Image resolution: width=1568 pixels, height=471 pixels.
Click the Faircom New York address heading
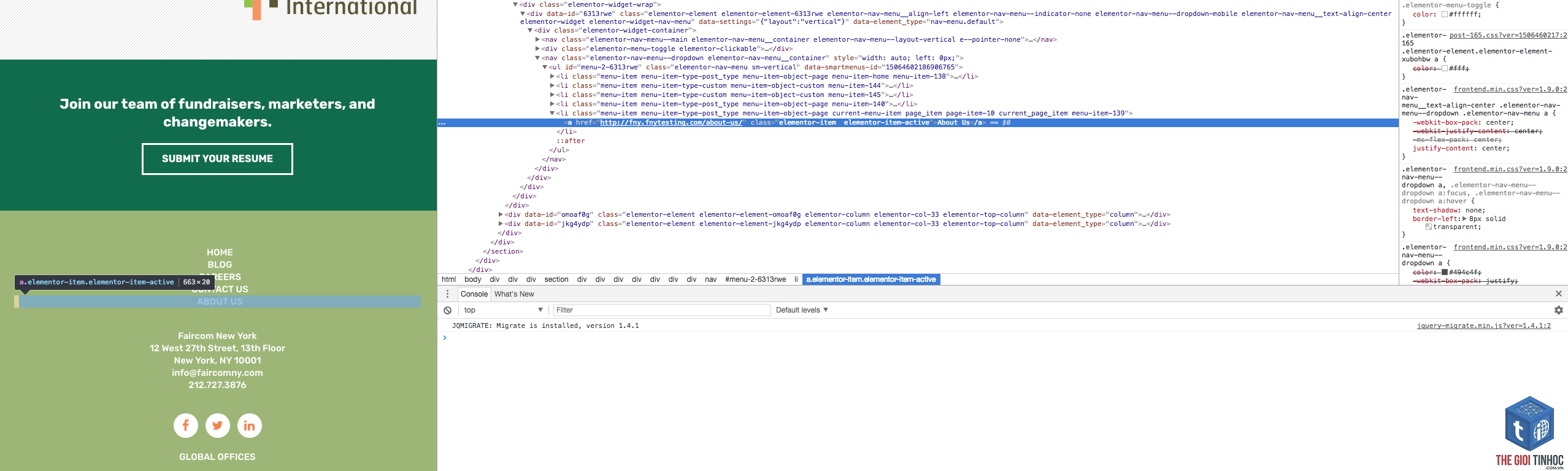pyautogui.click(x=217, y=336)
